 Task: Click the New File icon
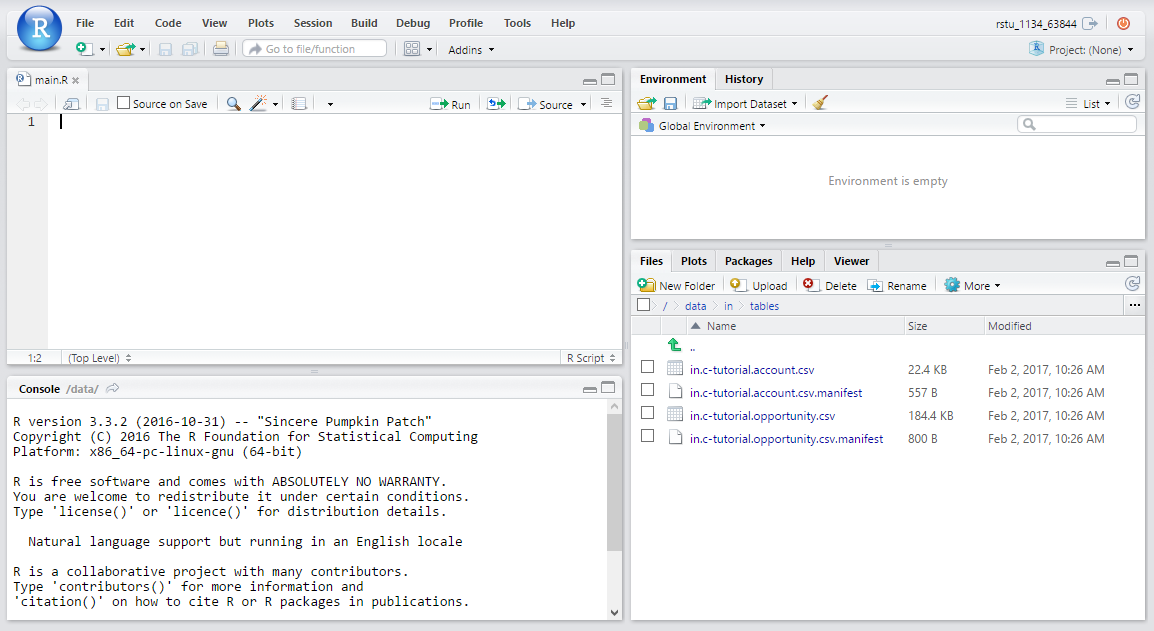pyautogui.click(x=85, y=49)
